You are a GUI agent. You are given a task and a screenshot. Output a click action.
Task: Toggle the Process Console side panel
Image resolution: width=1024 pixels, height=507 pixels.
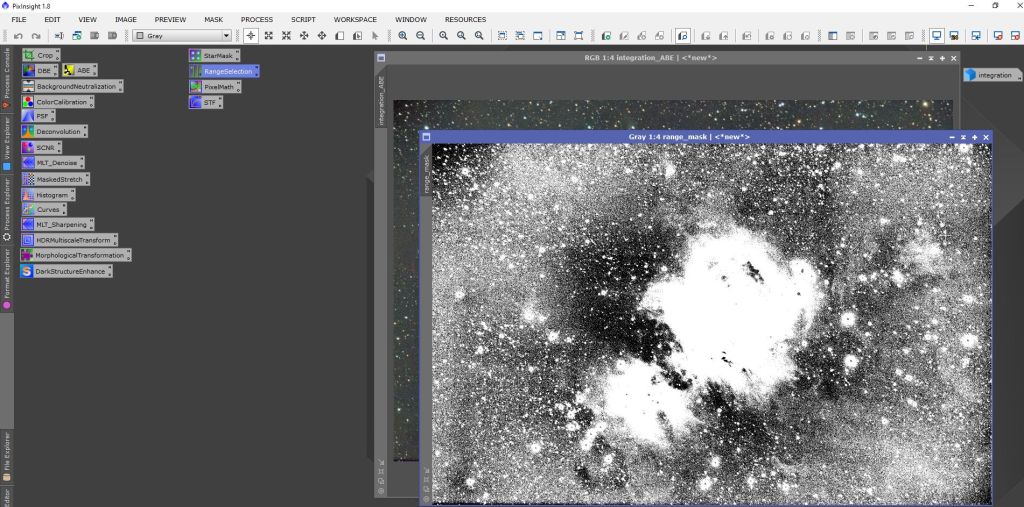(6, 76)
